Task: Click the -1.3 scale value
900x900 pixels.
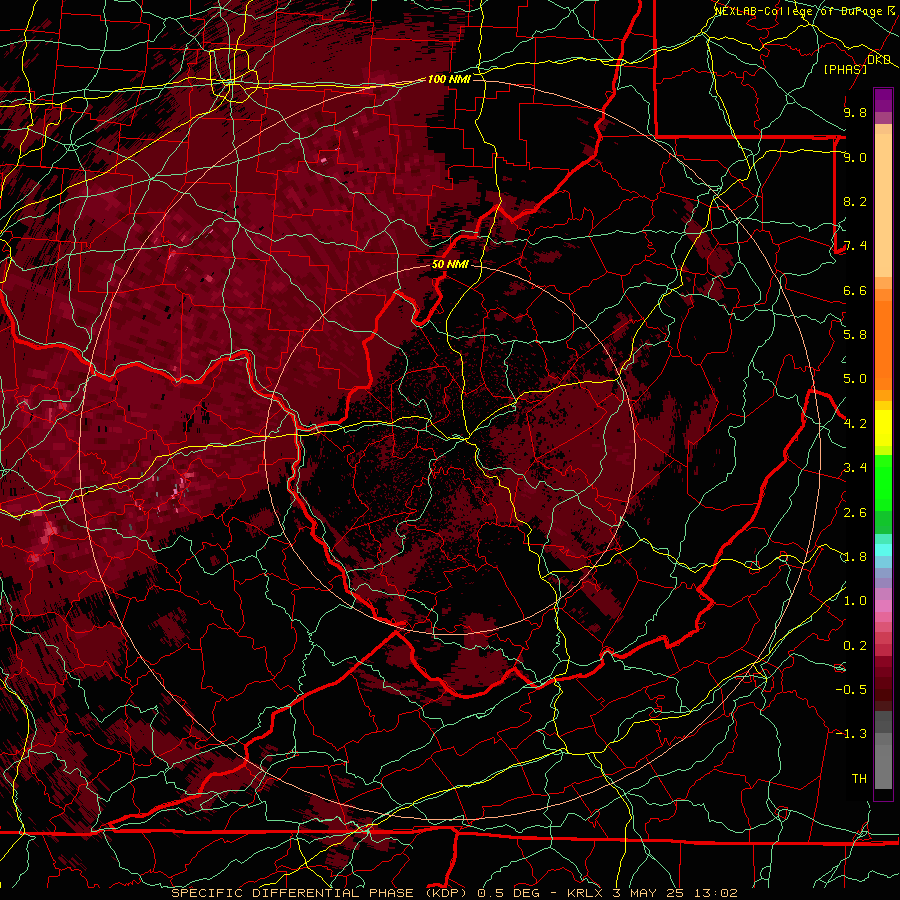Action: (x=852, y=734)
